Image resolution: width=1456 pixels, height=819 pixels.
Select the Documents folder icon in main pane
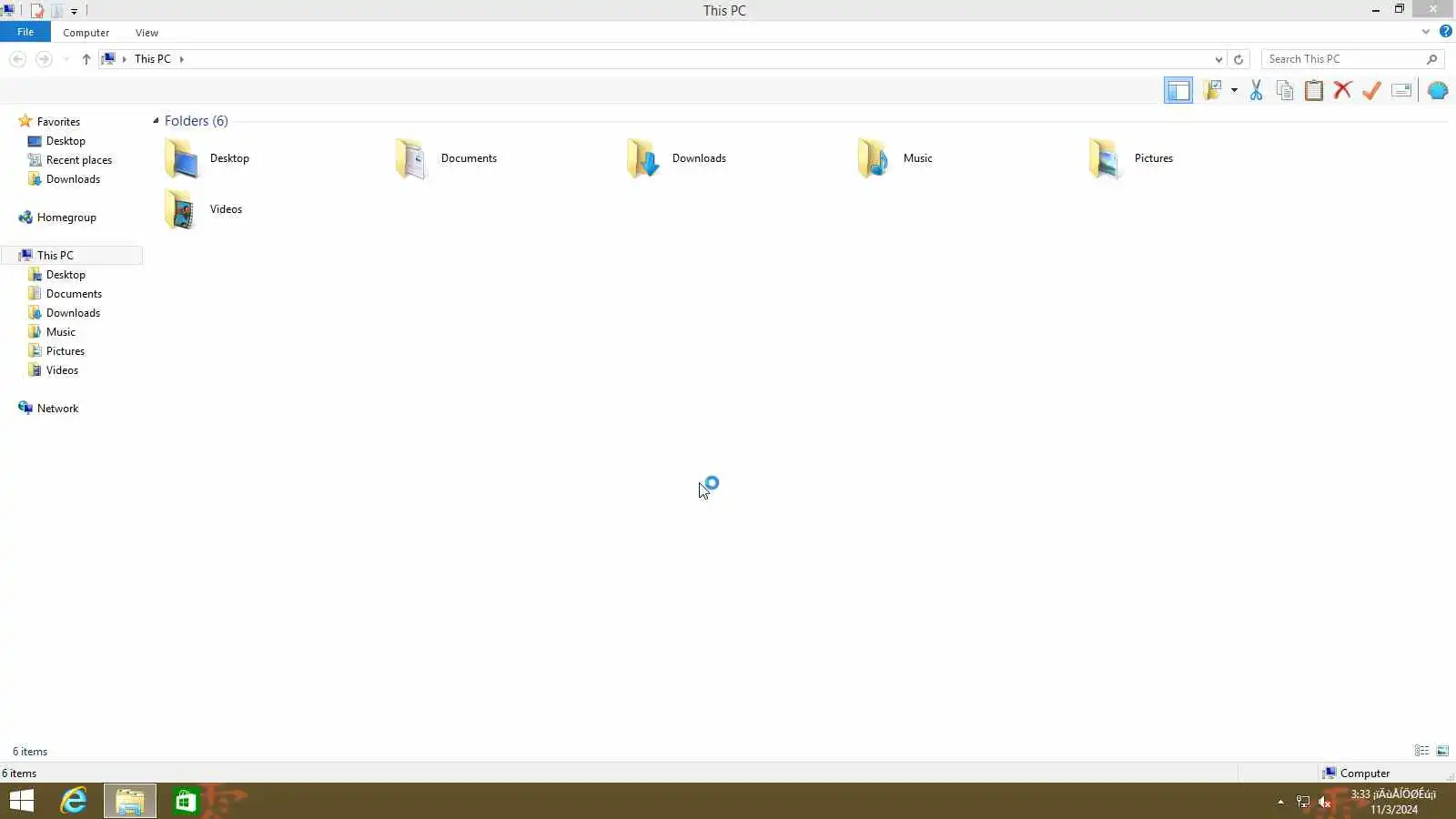click(x=411, y=158)
